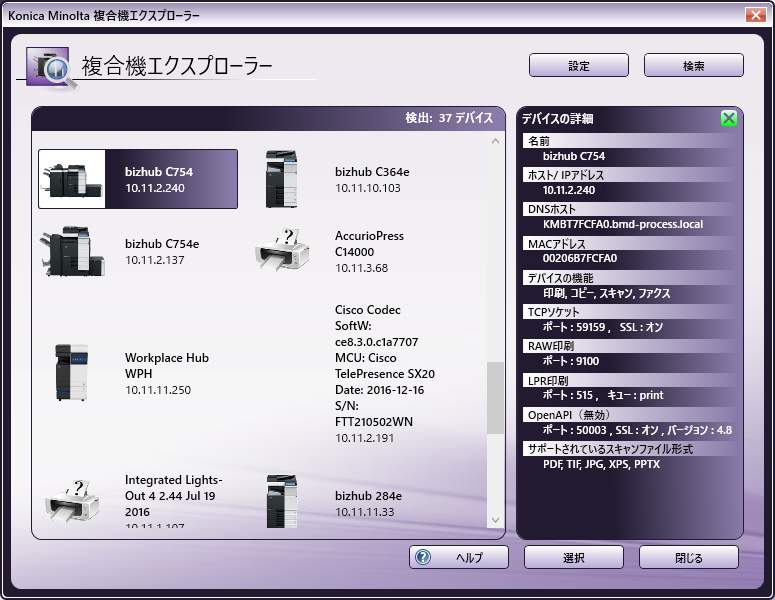775x600 pixels.
Task: Click the device list scrollbar thumb
Action: click(x=495, y=398)
